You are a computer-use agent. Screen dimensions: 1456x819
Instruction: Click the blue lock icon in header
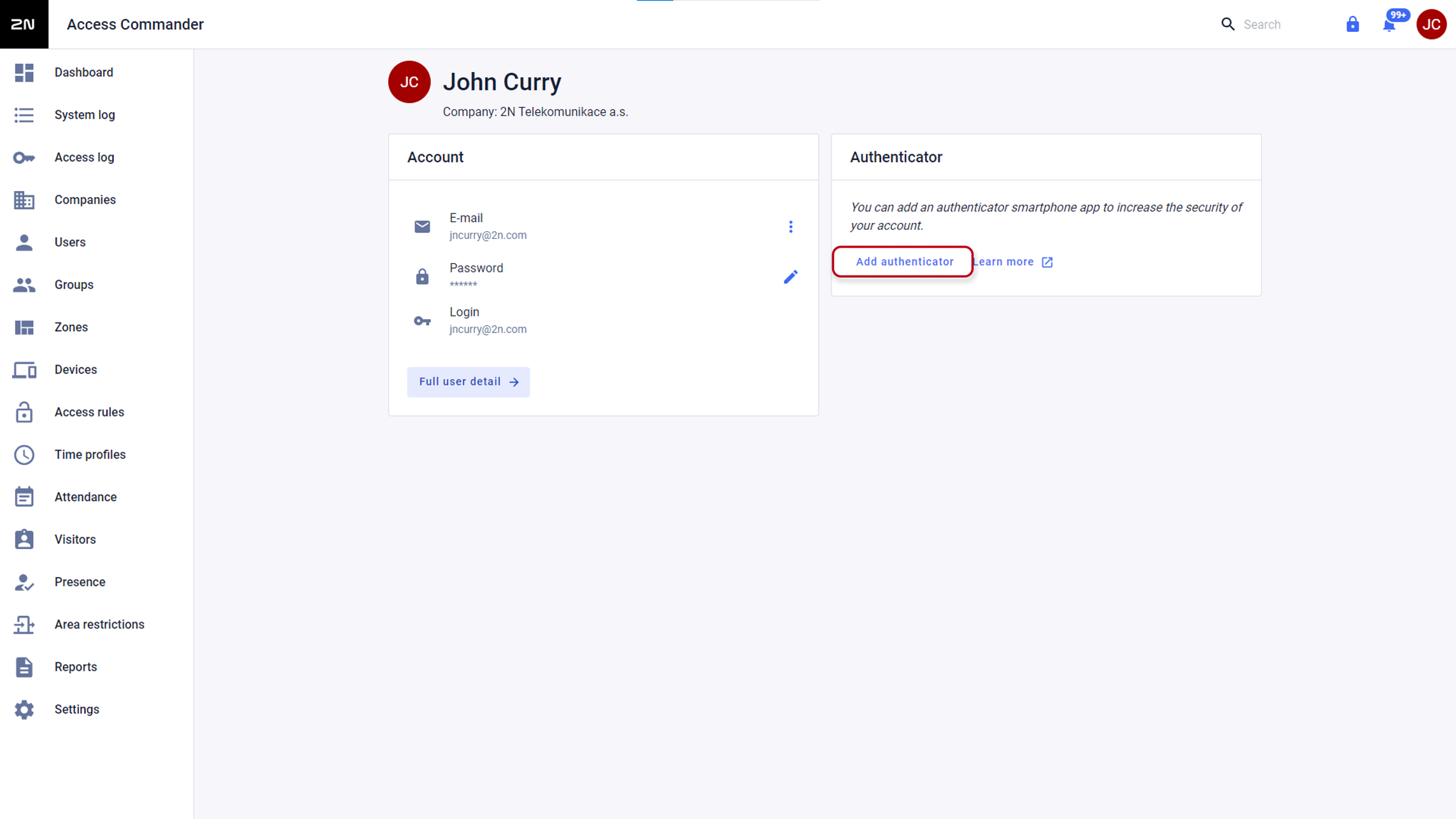click(1352, 24)
